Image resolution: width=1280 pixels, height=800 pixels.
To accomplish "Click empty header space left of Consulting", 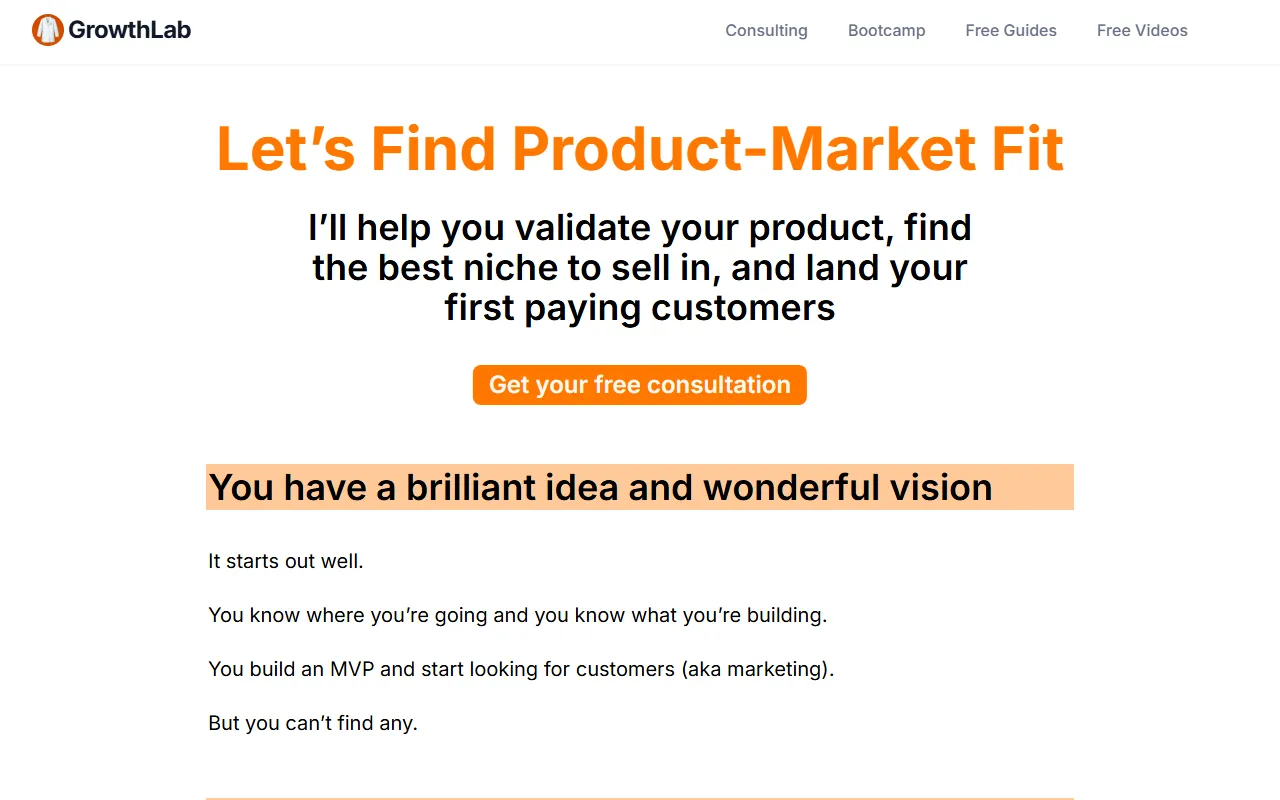I will pyautogui.click(x=450, y=30).
